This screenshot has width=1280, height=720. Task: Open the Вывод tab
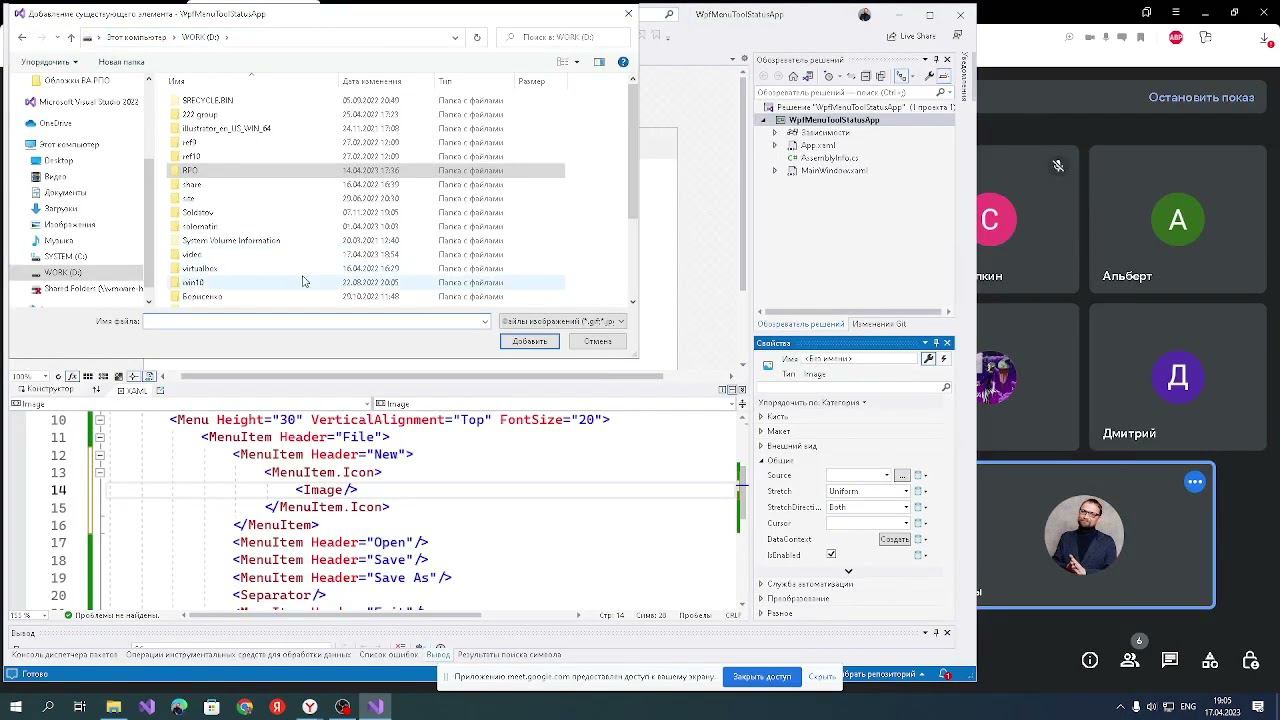pyautogui.click(x=438, y=655)
